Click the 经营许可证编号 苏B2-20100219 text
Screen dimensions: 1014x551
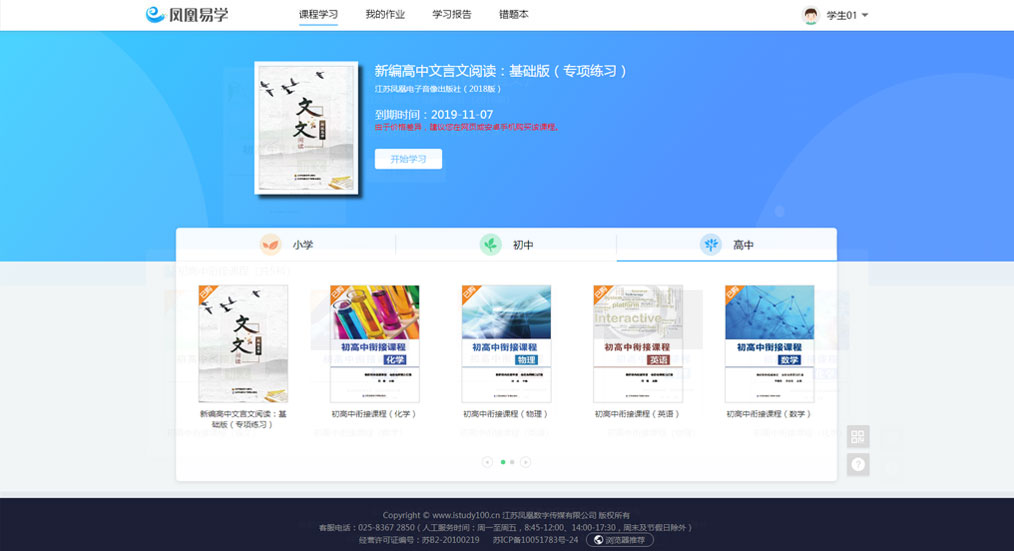[419, 540]
